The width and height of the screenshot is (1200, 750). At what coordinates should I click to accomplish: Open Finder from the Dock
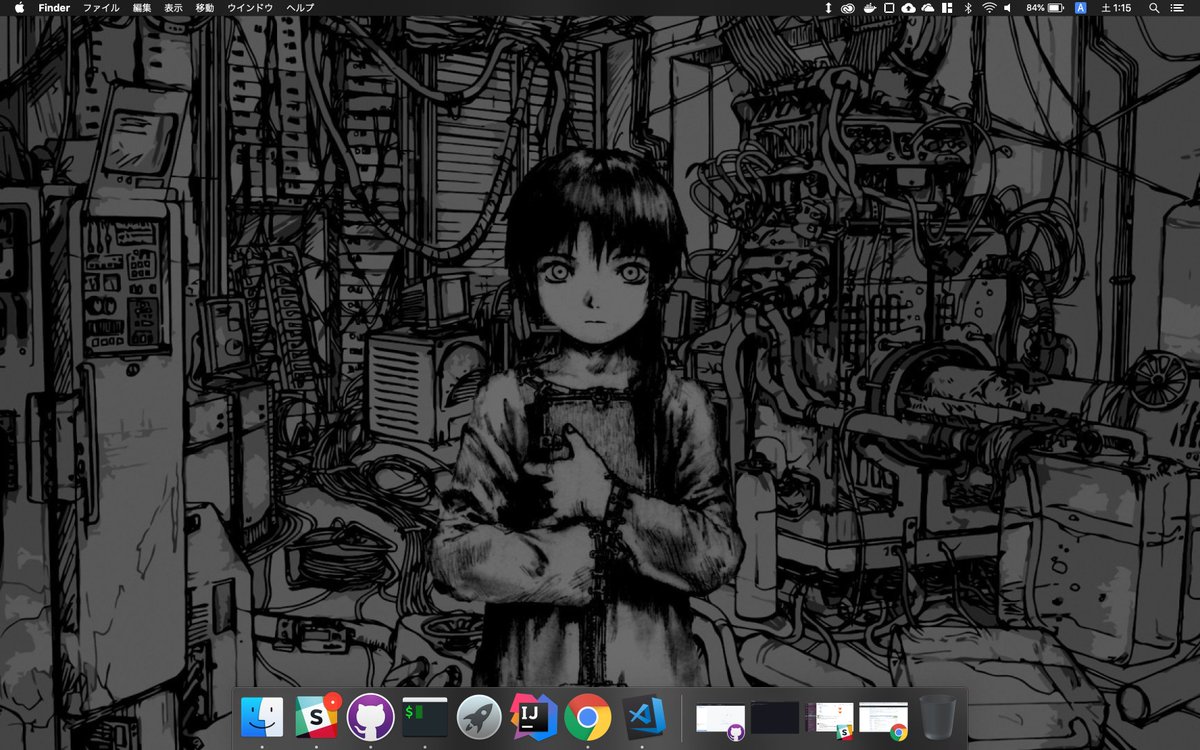pos(262,717)
